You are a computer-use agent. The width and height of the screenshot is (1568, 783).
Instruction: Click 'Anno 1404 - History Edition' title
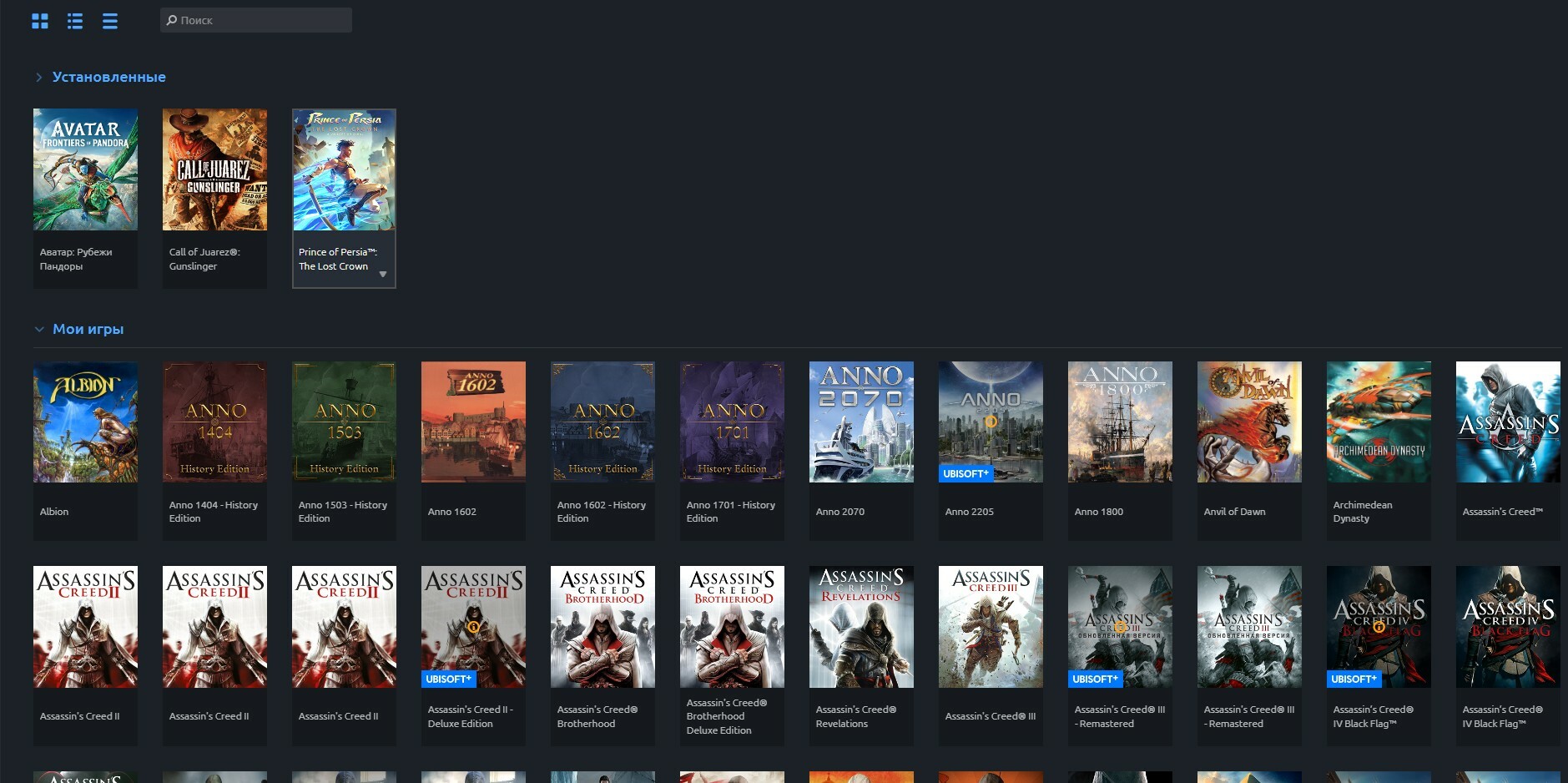click(x=214, y=512)
